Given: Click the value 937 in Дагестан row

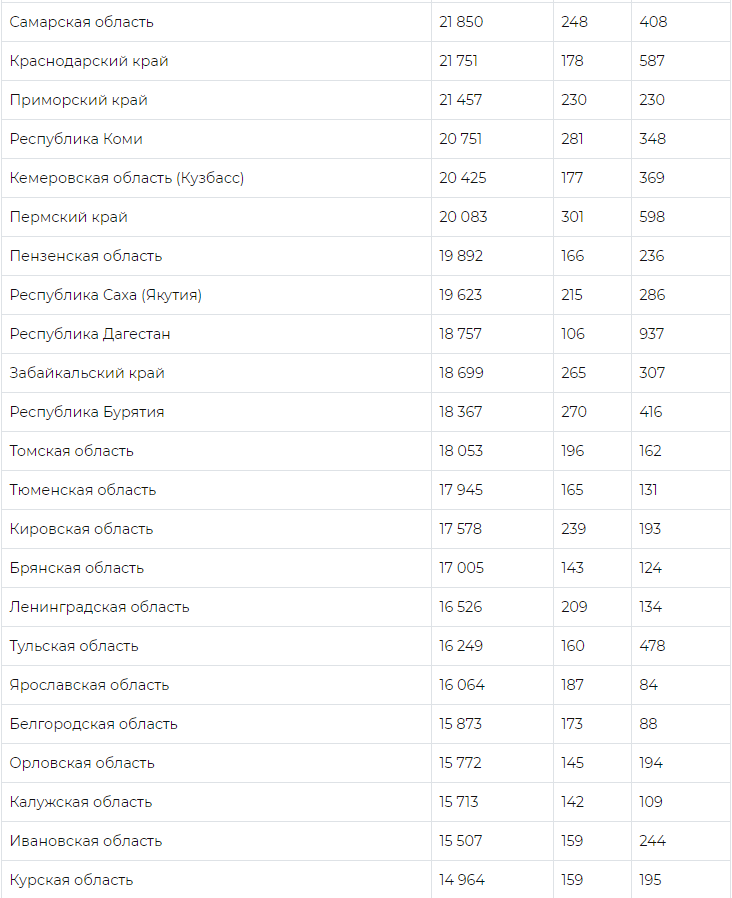Looking at the screenshot, I should (652, 334).
